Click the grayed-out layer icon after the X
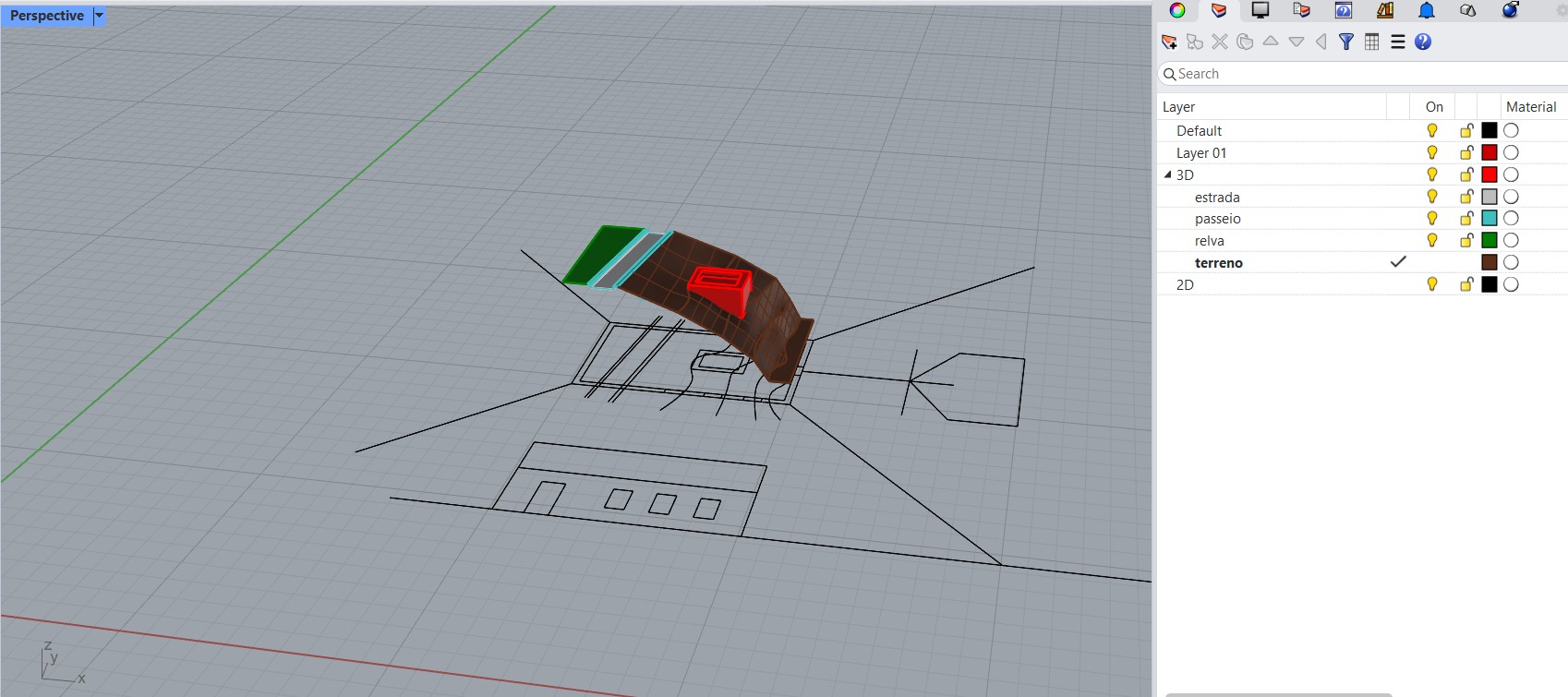Viewport: 1568px width, 697px height. [1245, 42]
